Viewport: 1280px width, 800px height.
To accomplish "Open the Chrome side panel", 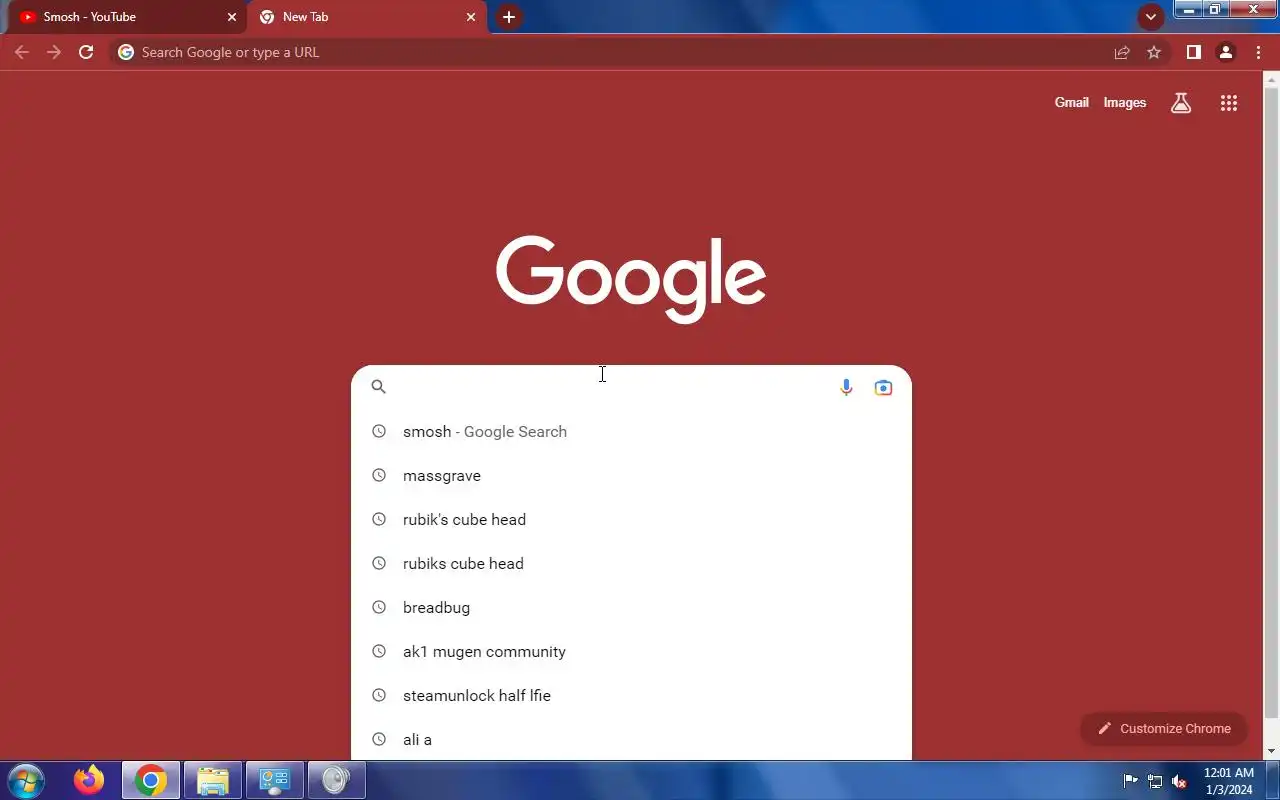I will pyautogui.click(x=1193, y=52).
